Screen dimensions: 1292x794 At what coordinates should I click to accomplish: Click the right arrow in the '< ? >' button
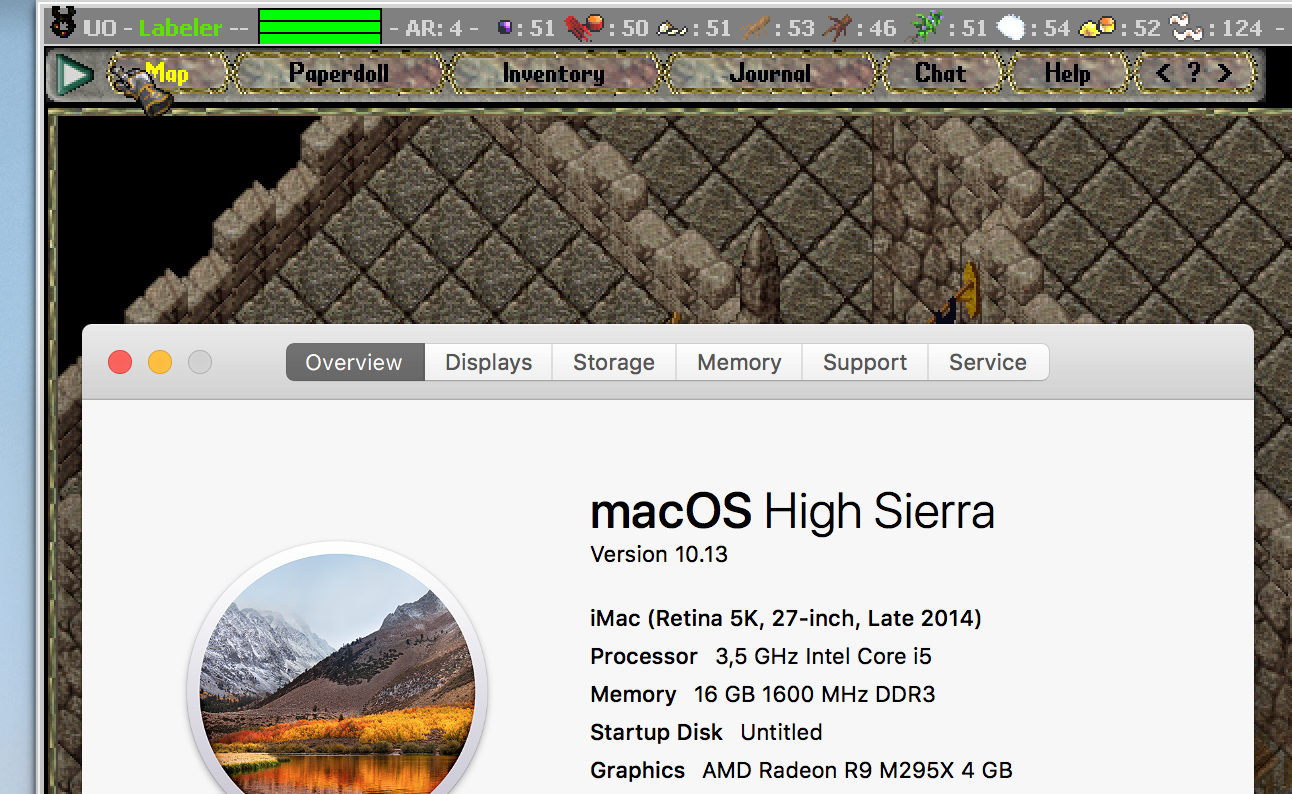(x=1224, y=73)
